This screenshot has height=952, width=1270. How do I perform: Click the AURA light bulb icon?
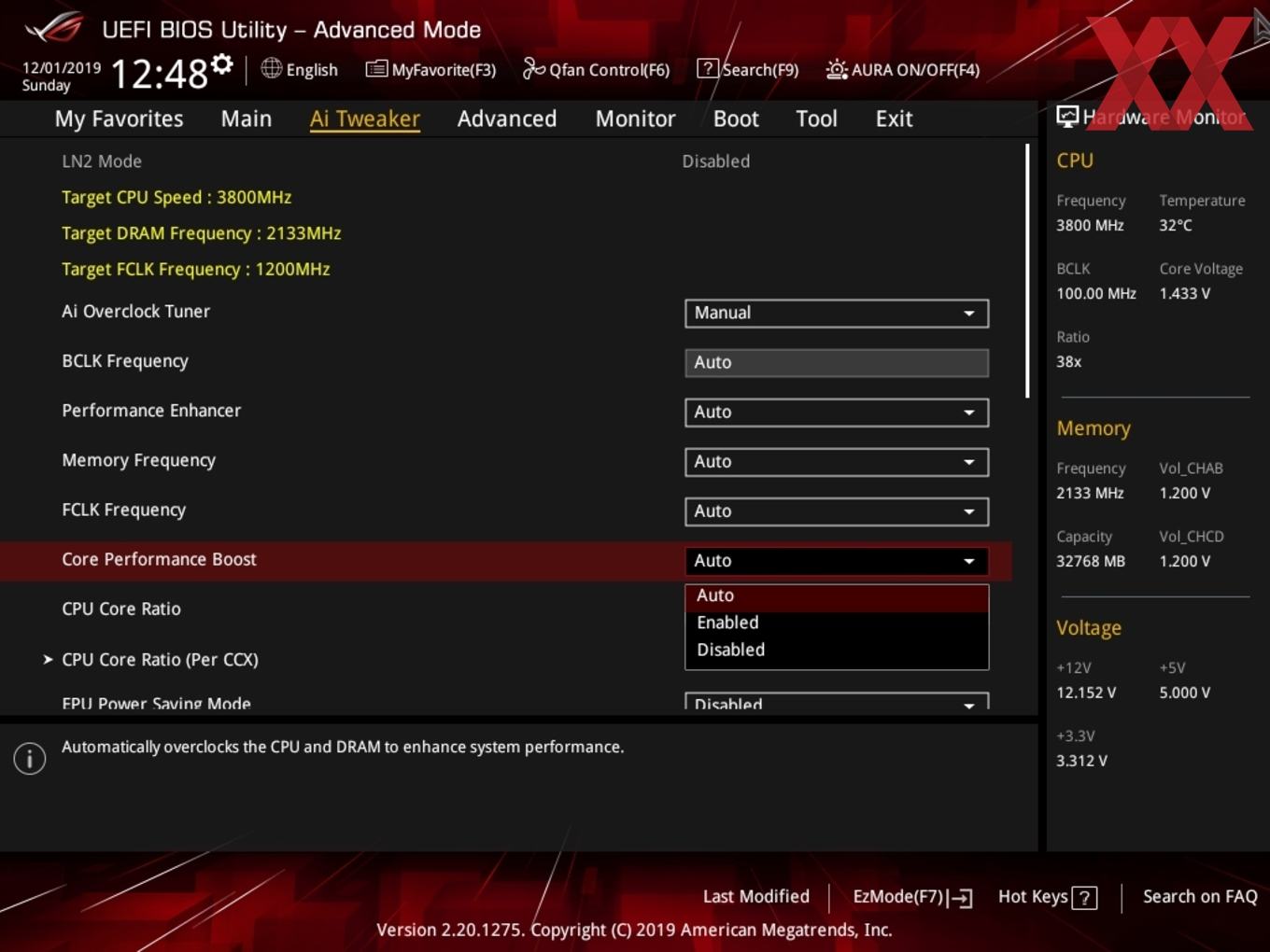(837, 69)
